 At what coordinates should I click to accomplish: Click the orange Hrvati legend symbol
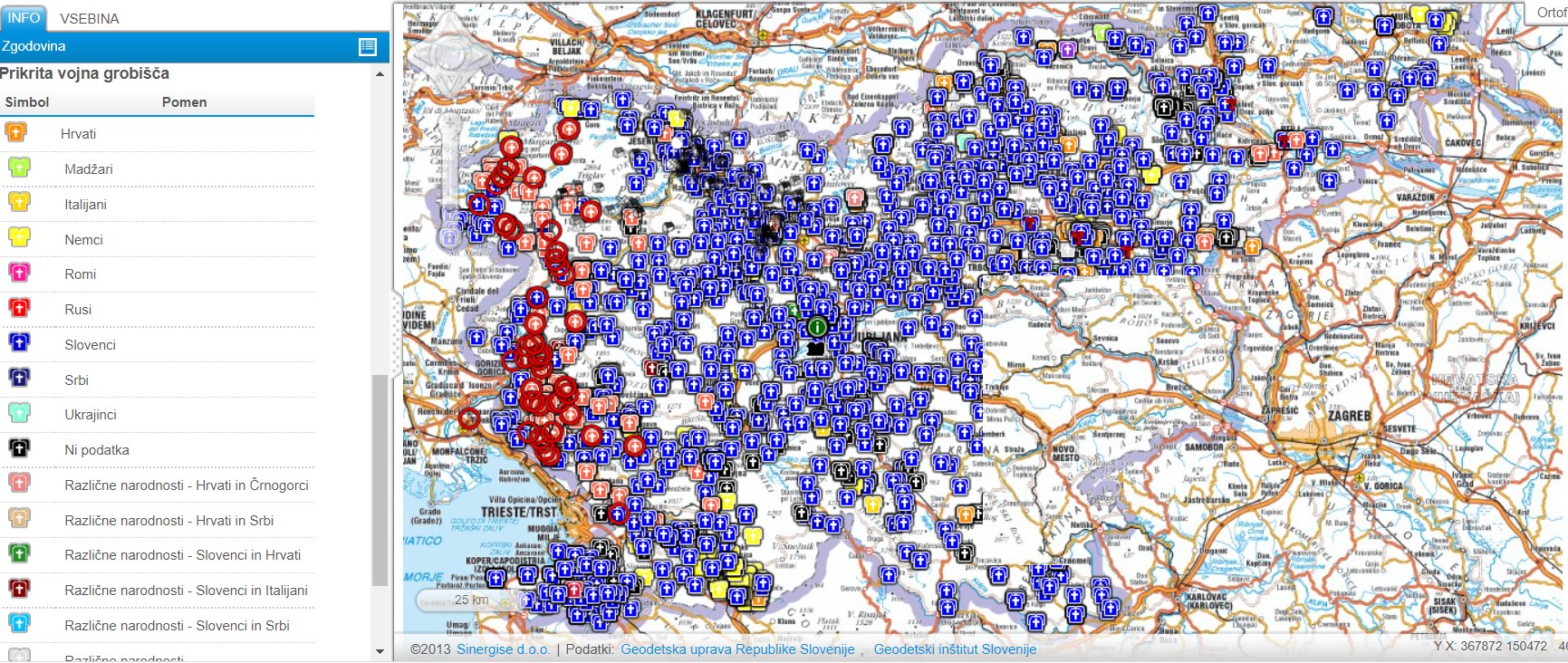17,132
